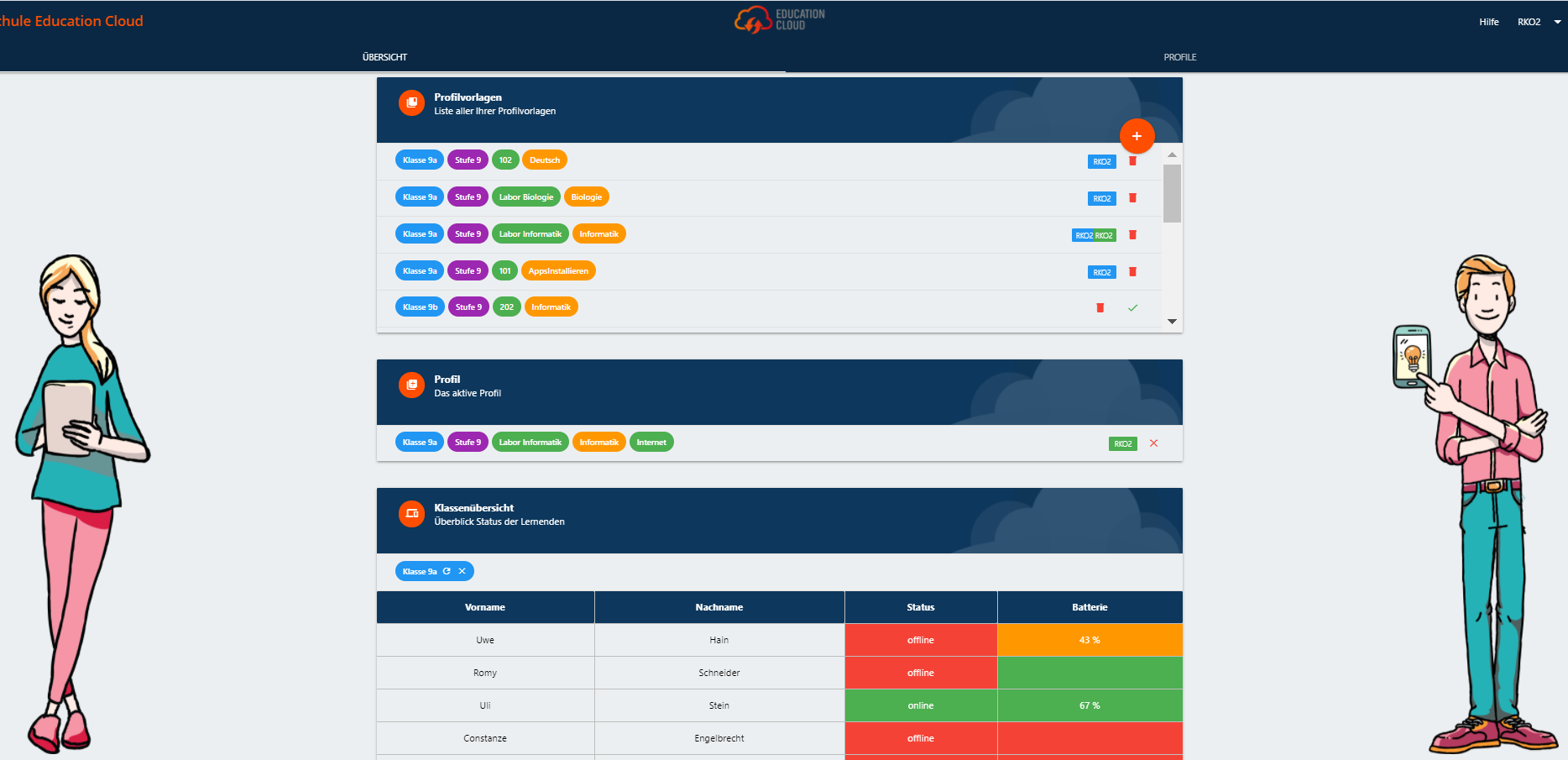Click the Internet tag in active profile
Image resolution: width=1568 pixels, height=760 pixels.
tap(651, 443)
